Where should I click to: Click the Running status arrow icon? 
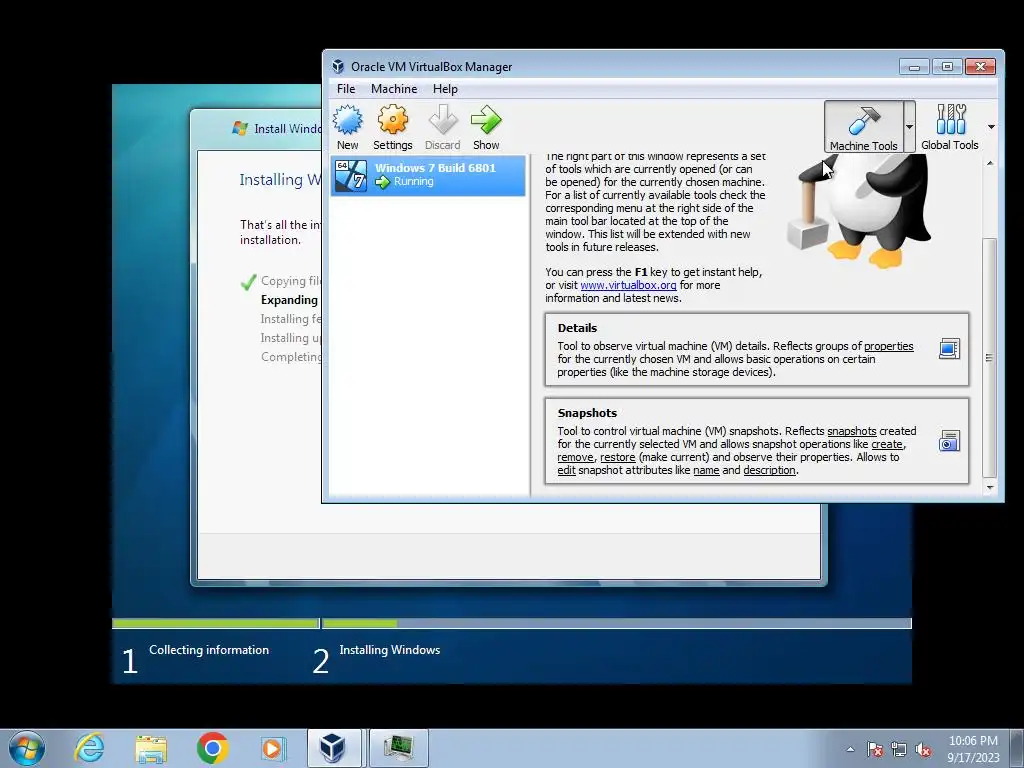tap(382, 182)
